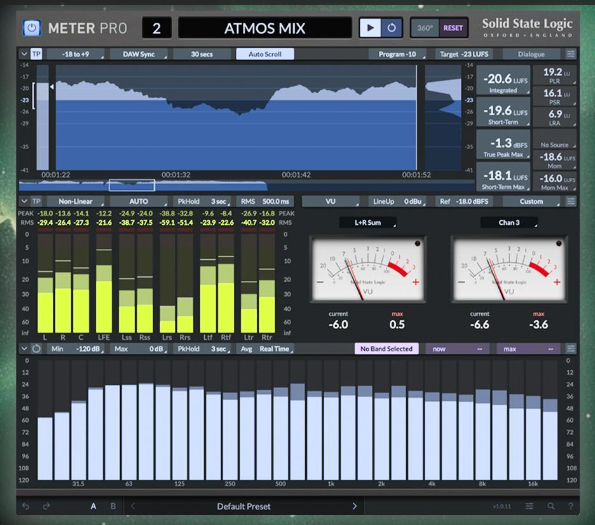
Task: Click the No Band Selected button
Action: point(387,349)
